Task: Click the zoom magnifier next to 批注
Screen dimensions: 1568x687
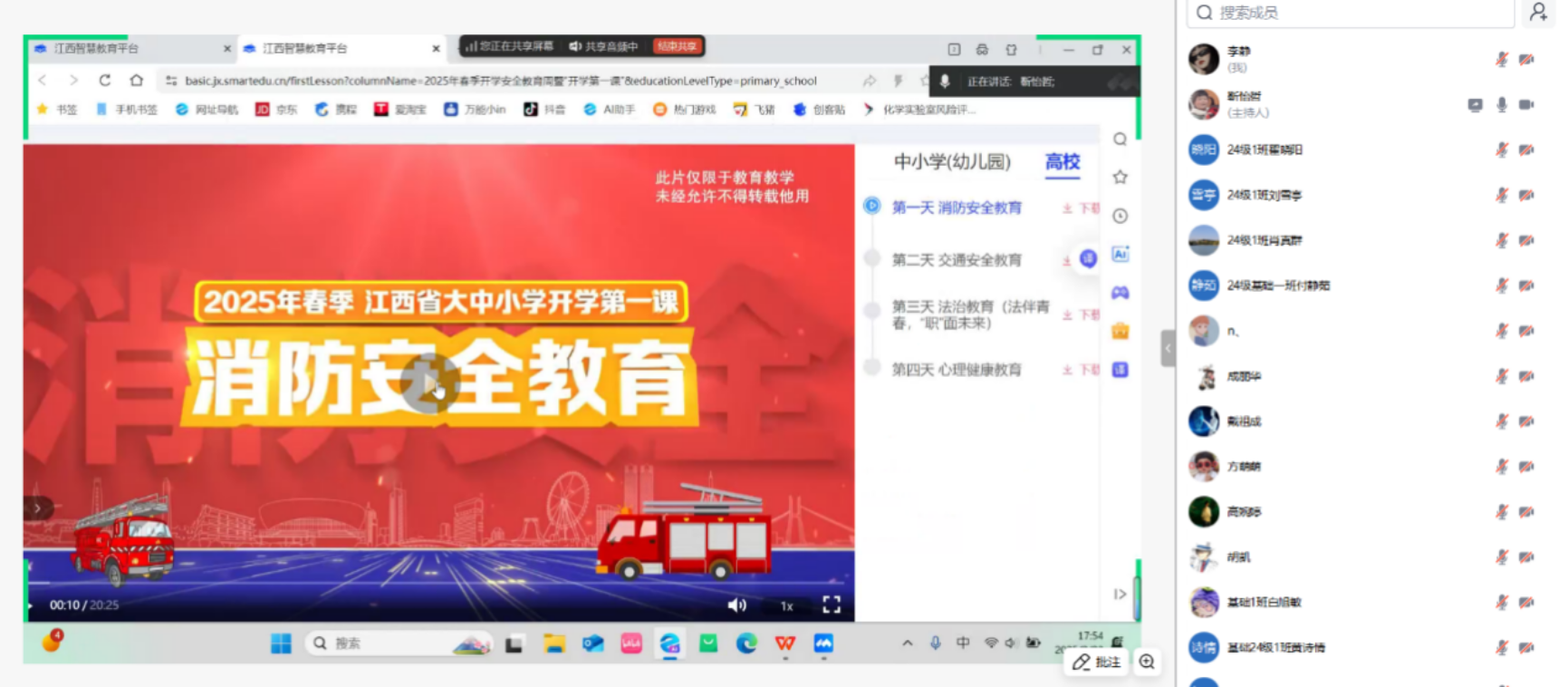Action: coord(1147,663)
